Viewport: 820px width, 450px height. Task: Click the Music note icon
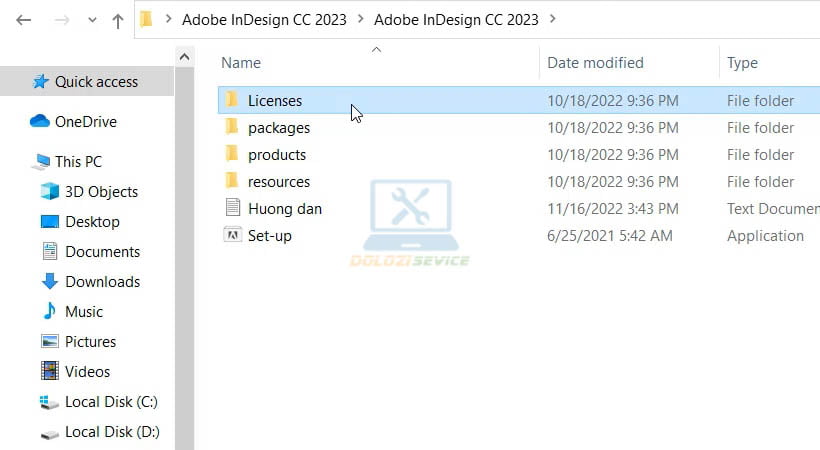tap(50, 312)
